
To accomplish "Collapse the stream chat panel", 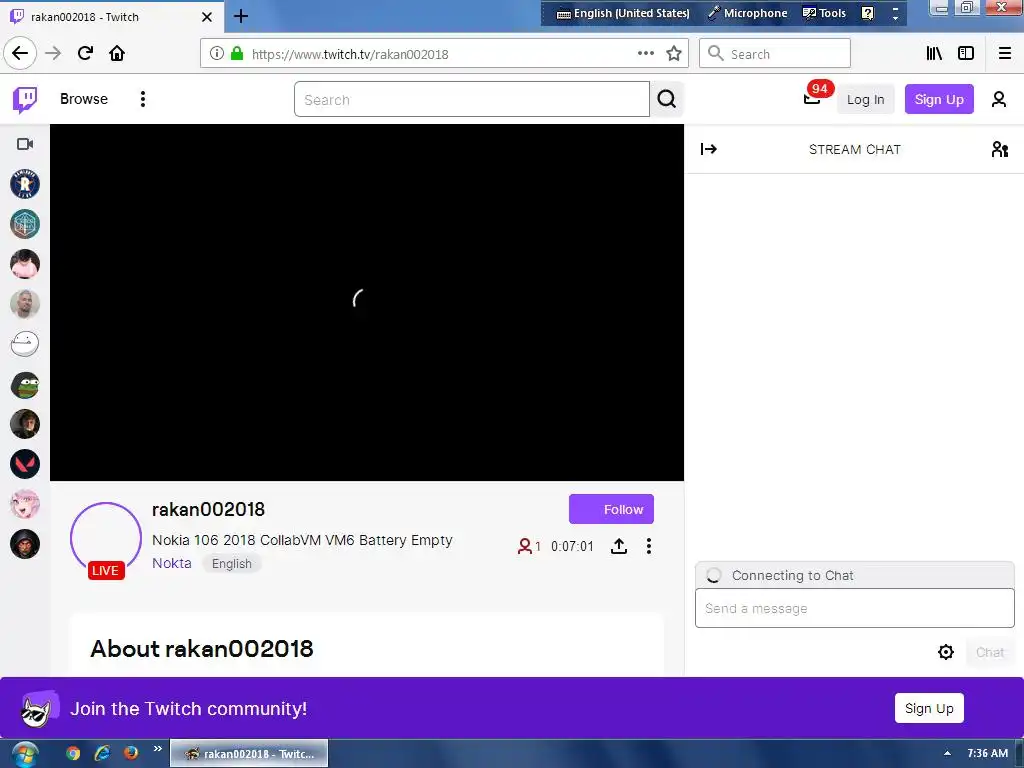I will click(x=709, y=150).
